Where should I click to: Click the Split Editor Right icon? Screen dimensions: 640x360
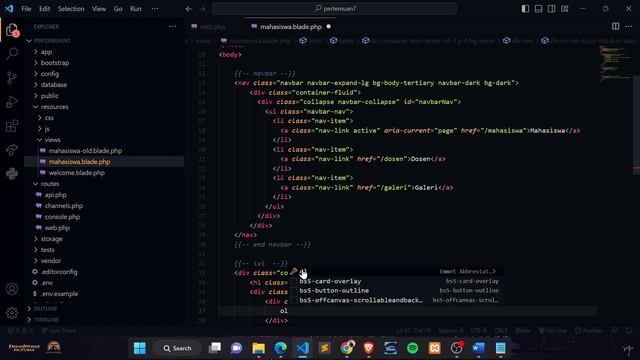click(615, 27)
